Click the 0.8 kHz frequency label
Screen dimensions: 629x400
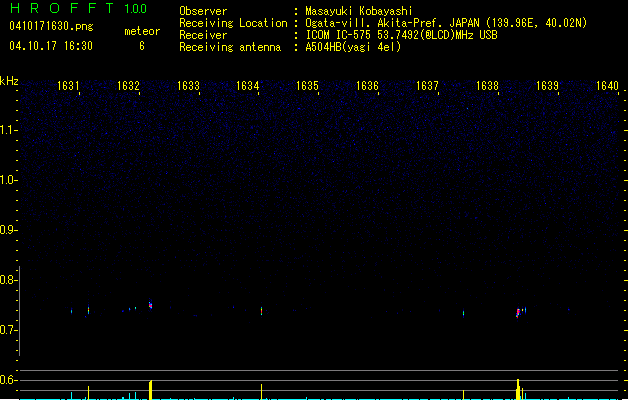(8, 280)
